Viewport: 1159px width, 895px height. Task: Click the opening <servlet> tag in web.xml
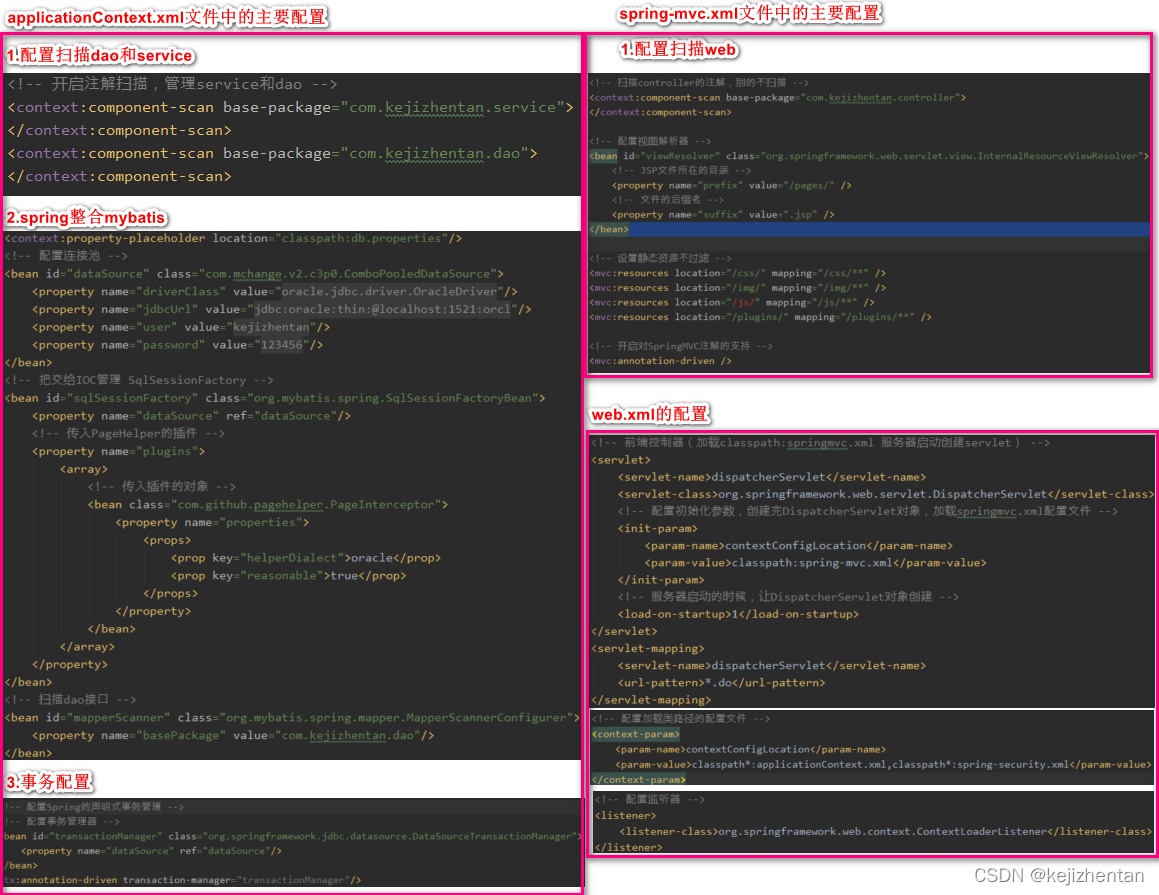[621, 460]
